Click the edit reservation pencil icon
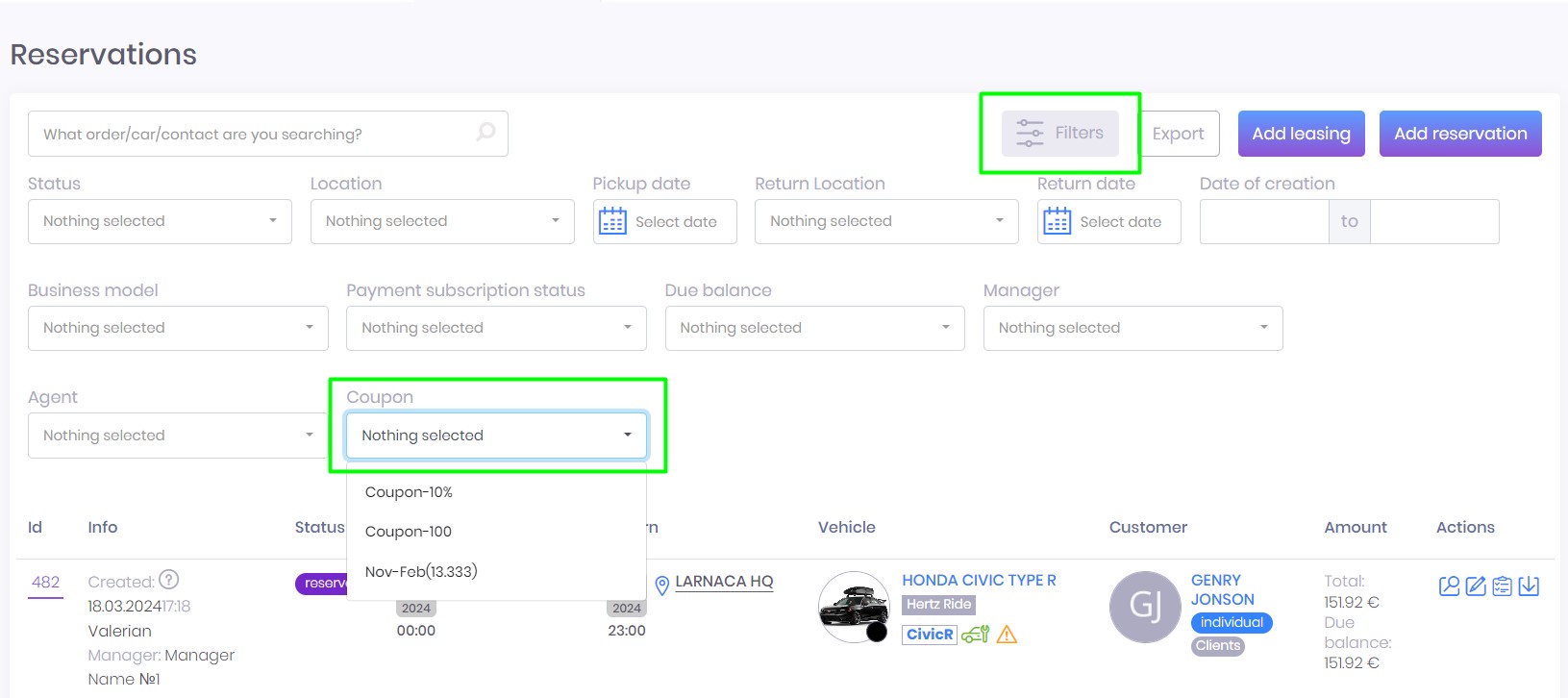 pyautogui.click(x=1476, y=586)
